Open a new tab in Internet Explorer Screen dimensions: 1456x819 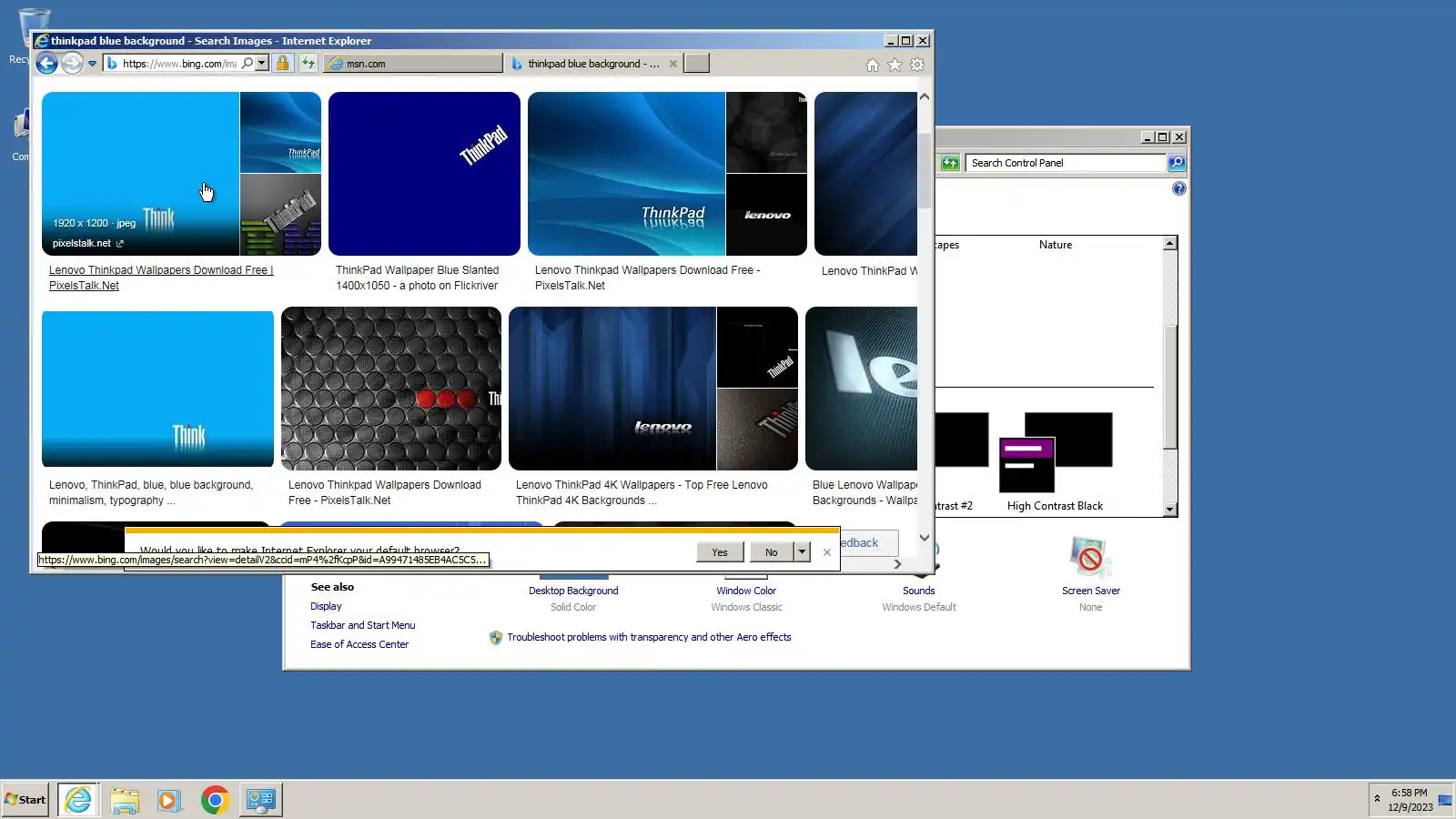[x=697, y=64]
